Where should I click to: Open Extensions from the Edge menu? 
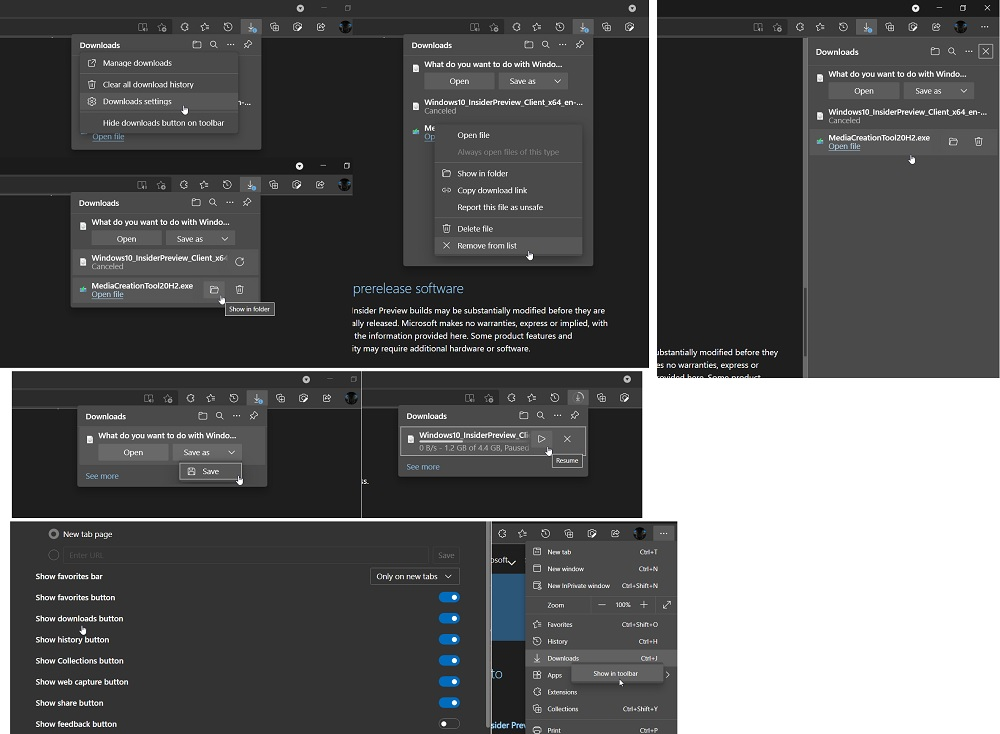601,692
